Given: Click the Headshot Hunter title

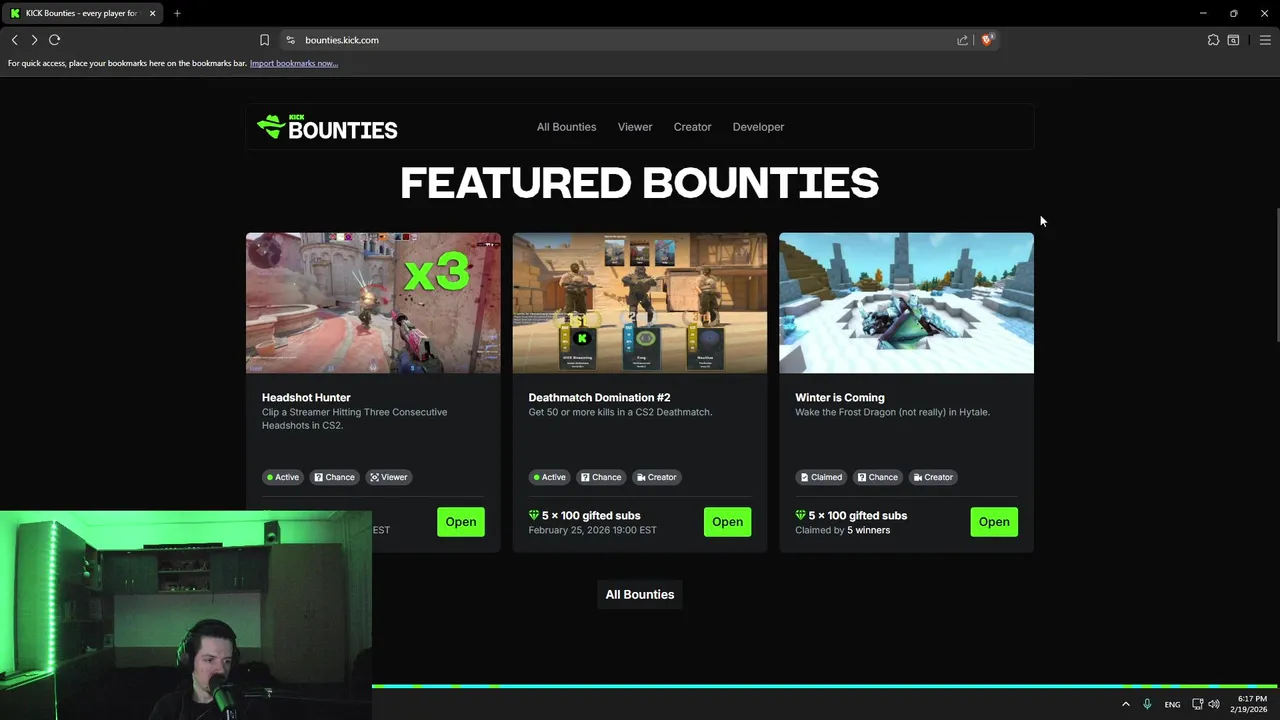Looking at the screenshot, I should point(306,397).
